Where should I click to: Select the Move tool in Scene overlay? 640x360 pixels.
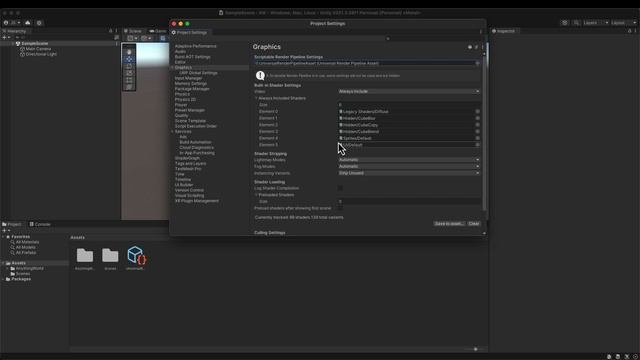pyautogui.click(x=129, y=59)
